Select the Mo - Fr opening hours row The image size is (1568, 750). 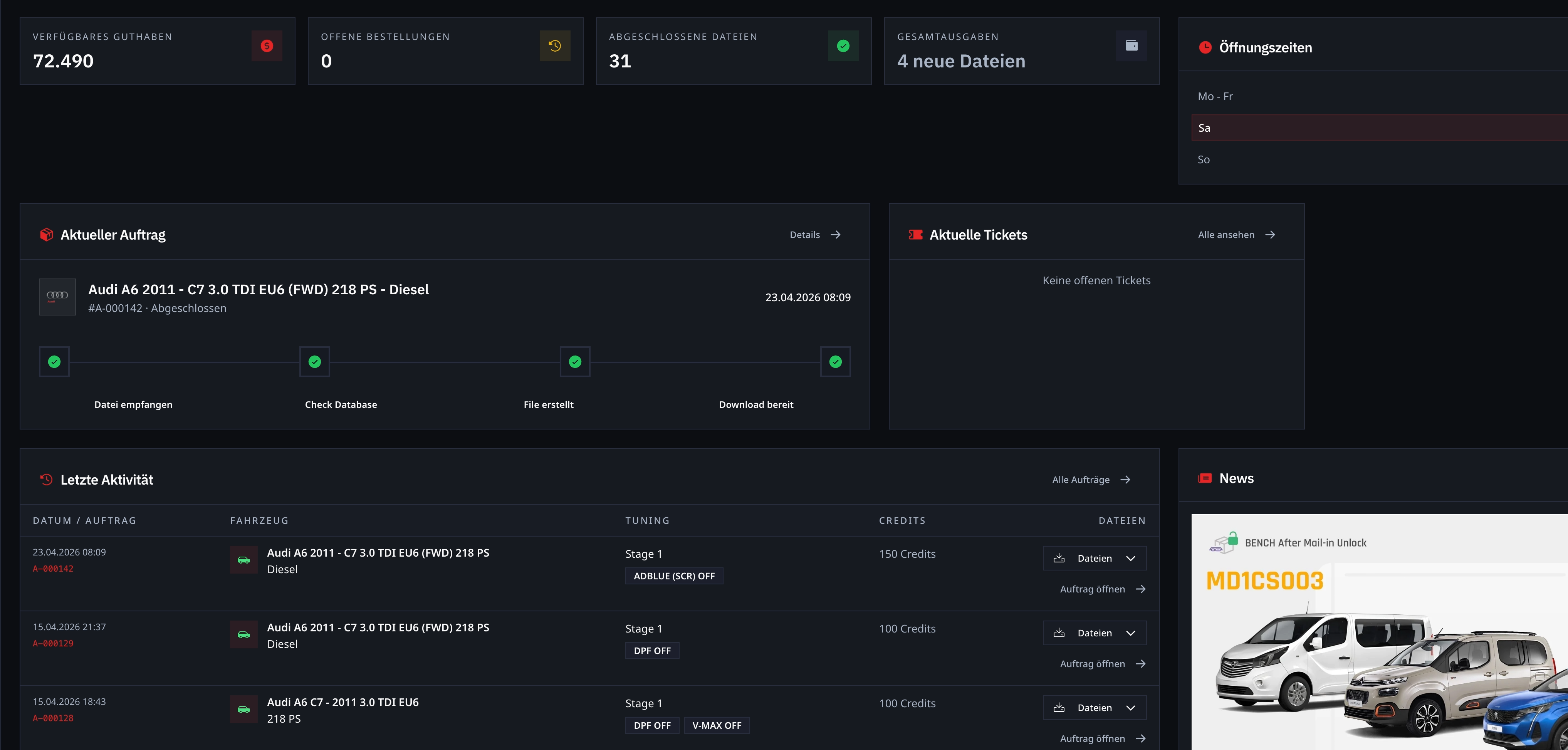[1379, 96]
